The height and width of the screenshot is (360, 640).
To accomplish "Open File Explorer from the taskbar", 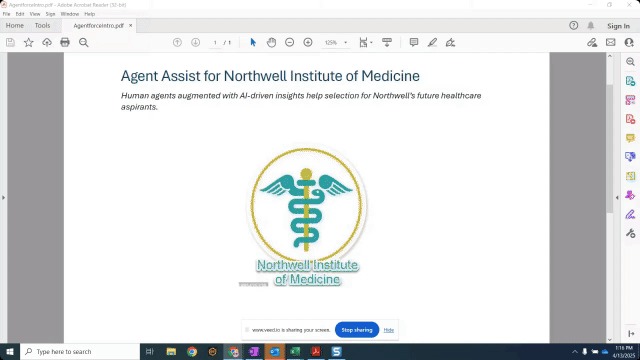I will pyautogui.click(x=171, y=351).
